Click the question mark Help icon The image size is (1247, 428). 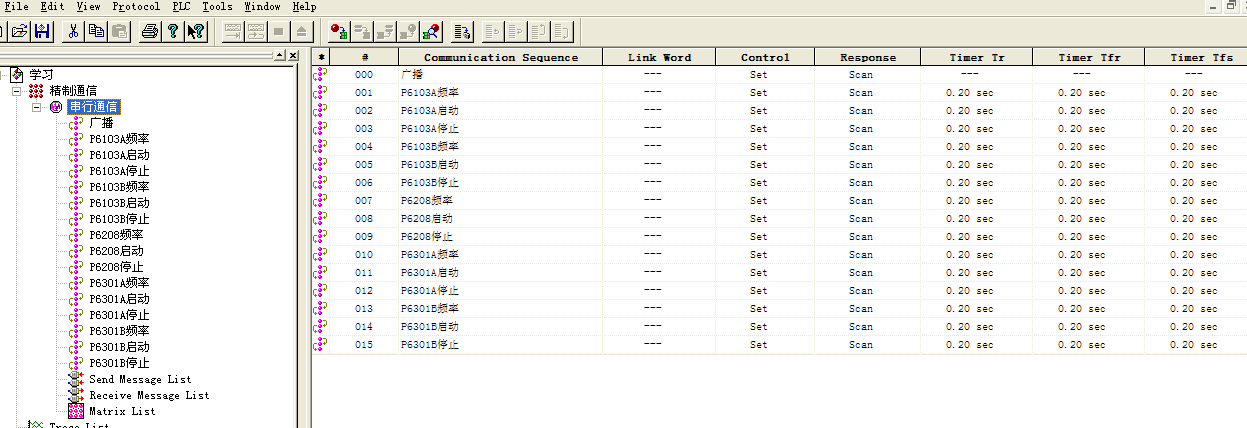(x=172, y=31)
